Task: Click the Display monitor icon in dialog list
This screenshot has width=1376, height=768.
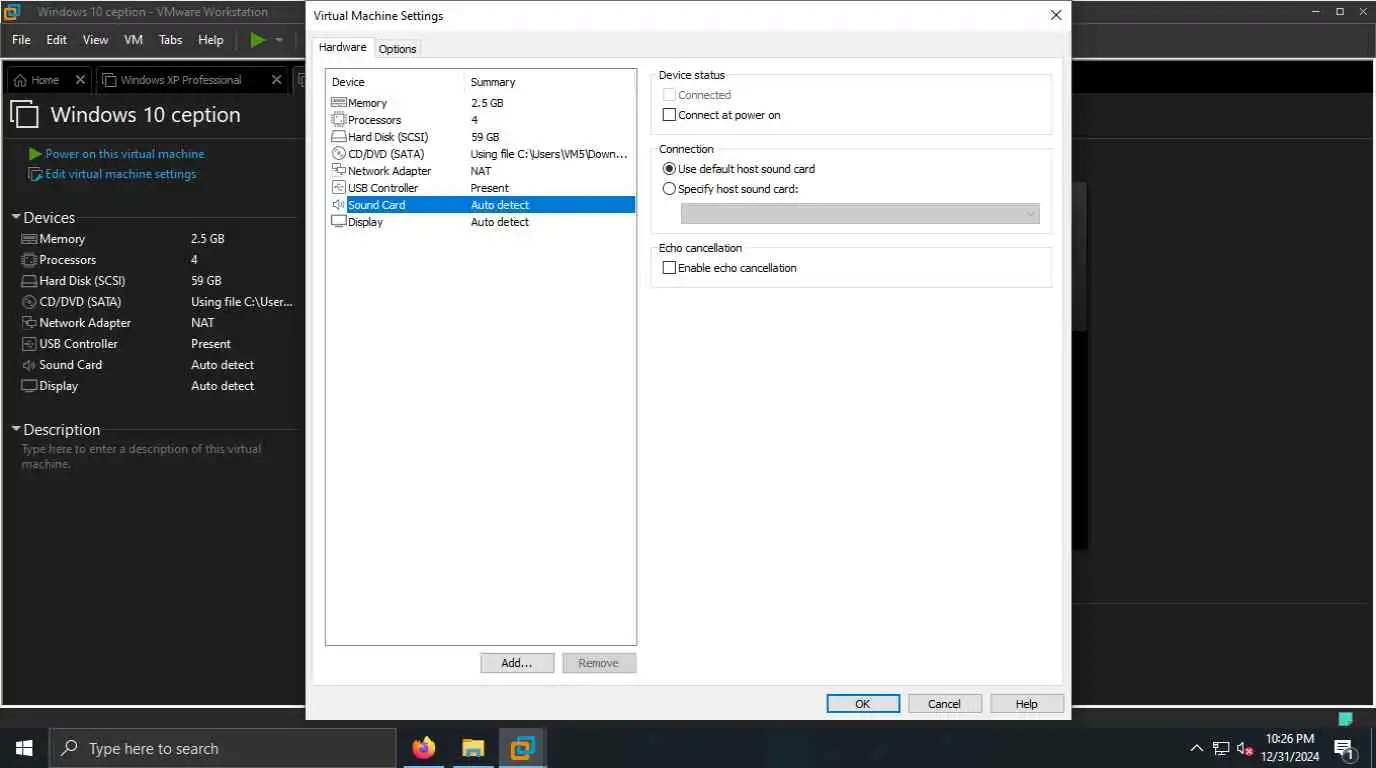Action: tap(338, 222)
